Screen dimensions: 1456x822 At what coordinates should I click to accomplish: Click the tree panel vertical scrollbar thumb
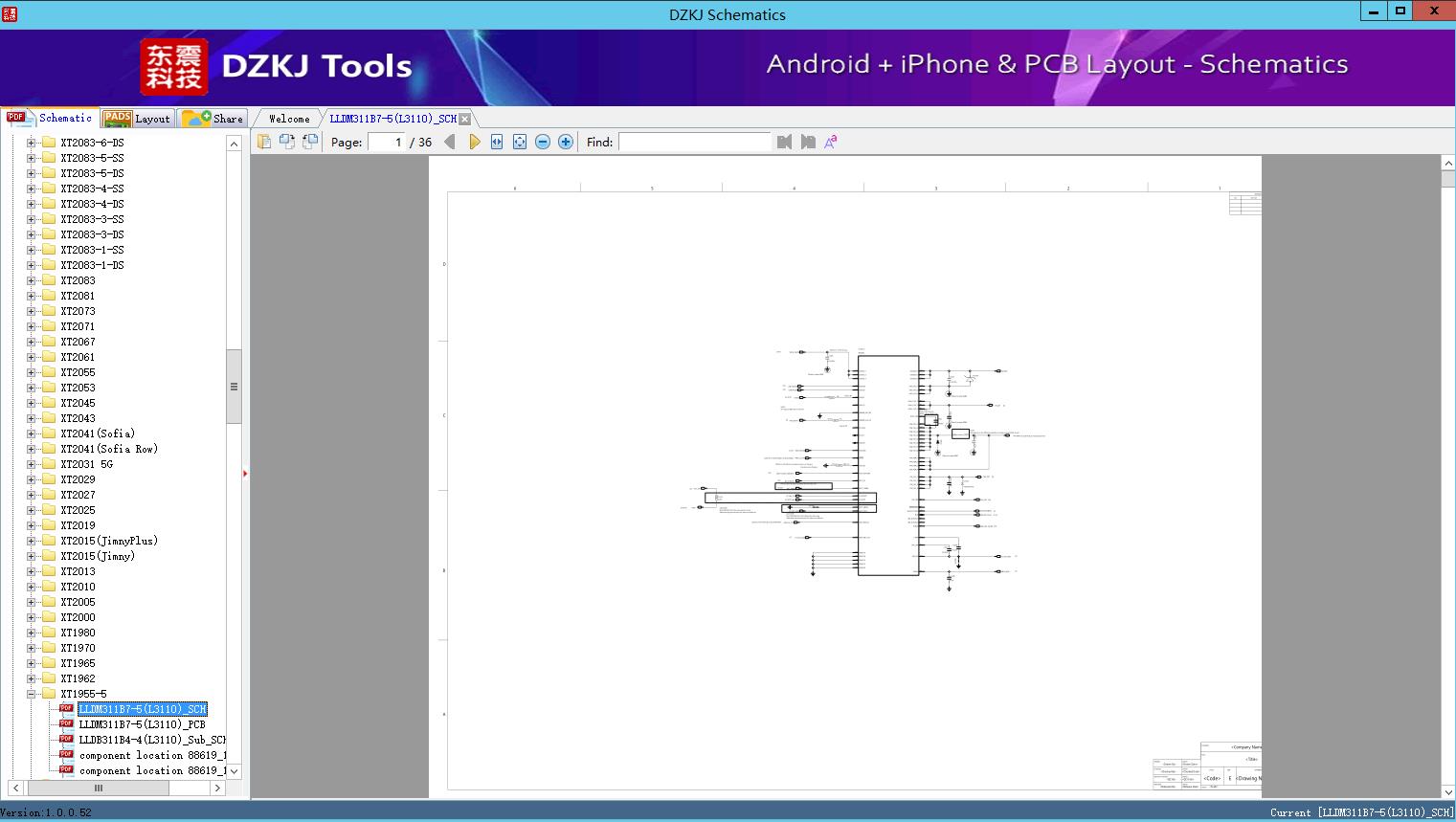(234, 387)
